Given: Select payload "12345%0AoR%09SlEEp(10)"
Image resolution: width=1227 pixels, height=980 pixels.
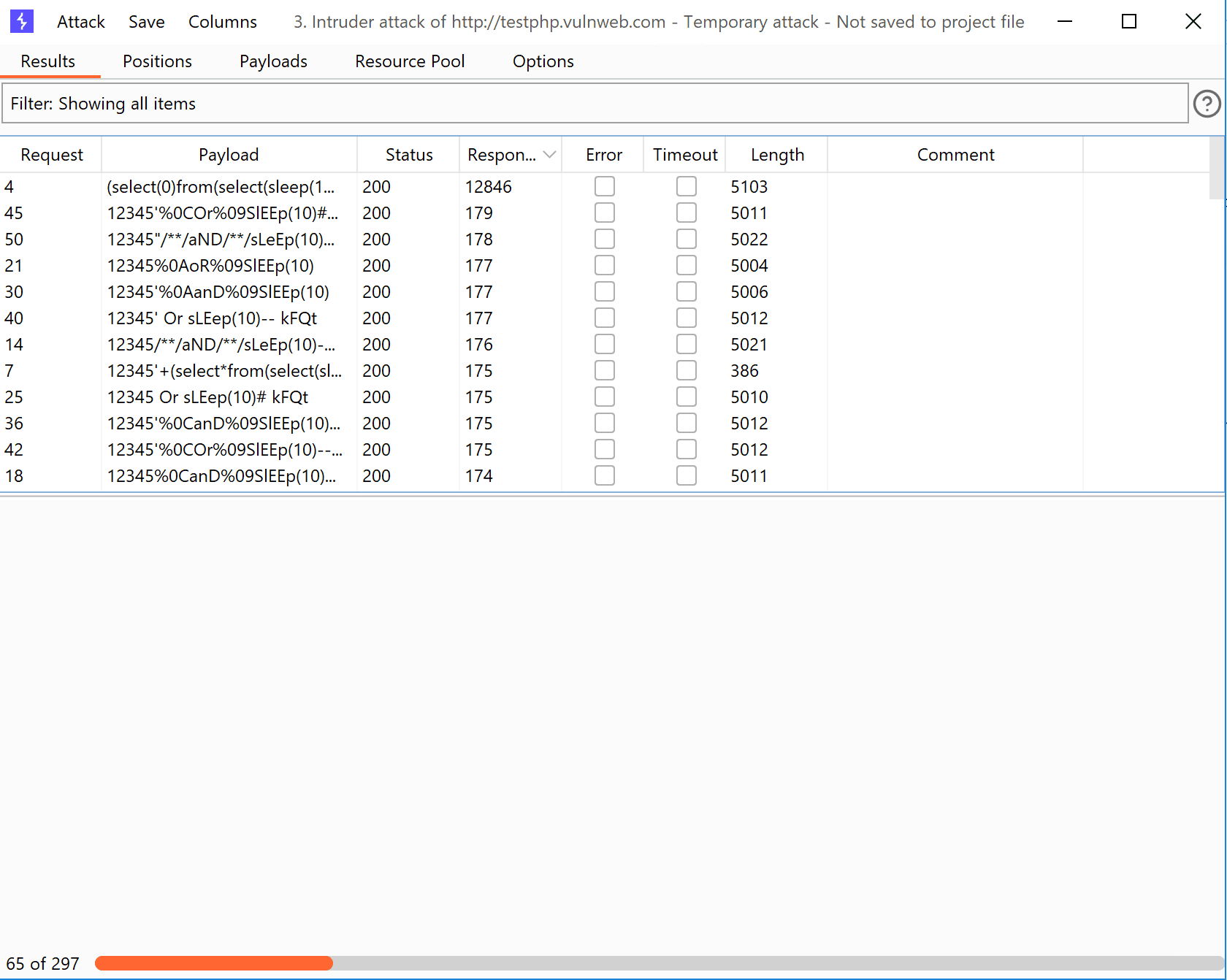Looking at the screenshot, I should click(x=210, y=266).
